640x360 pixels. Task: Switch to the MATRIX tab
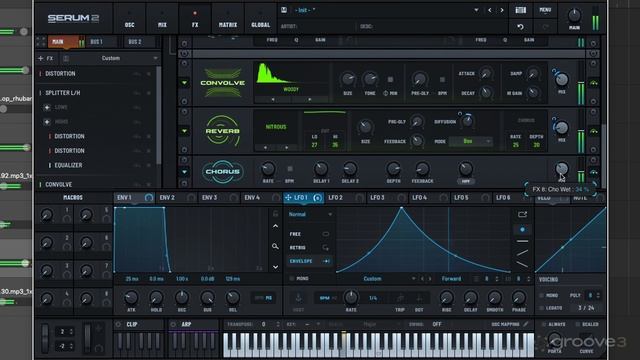pos(228,18)
